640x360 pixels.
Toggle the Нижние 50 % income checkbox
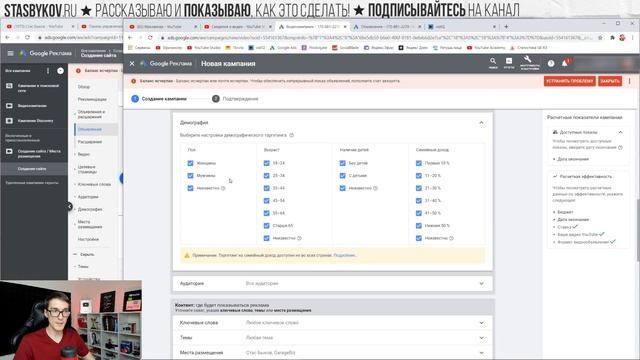coord(418,226)
